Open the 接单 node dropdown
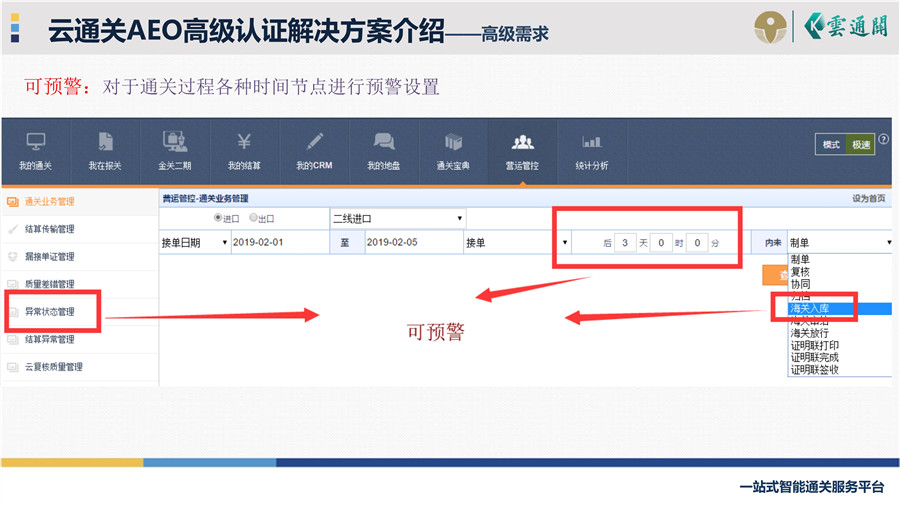Viewport: 900px width, 506px height. point(517,243)
